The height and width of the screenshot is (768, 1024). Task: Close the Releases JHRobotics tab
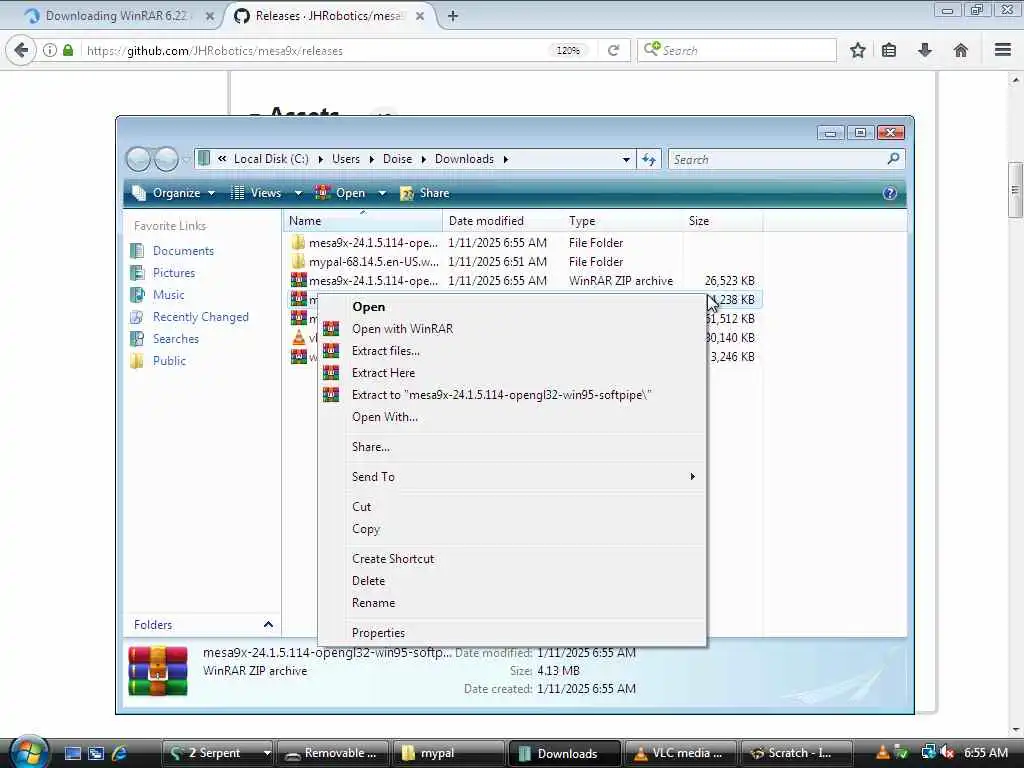coord(420,16)
